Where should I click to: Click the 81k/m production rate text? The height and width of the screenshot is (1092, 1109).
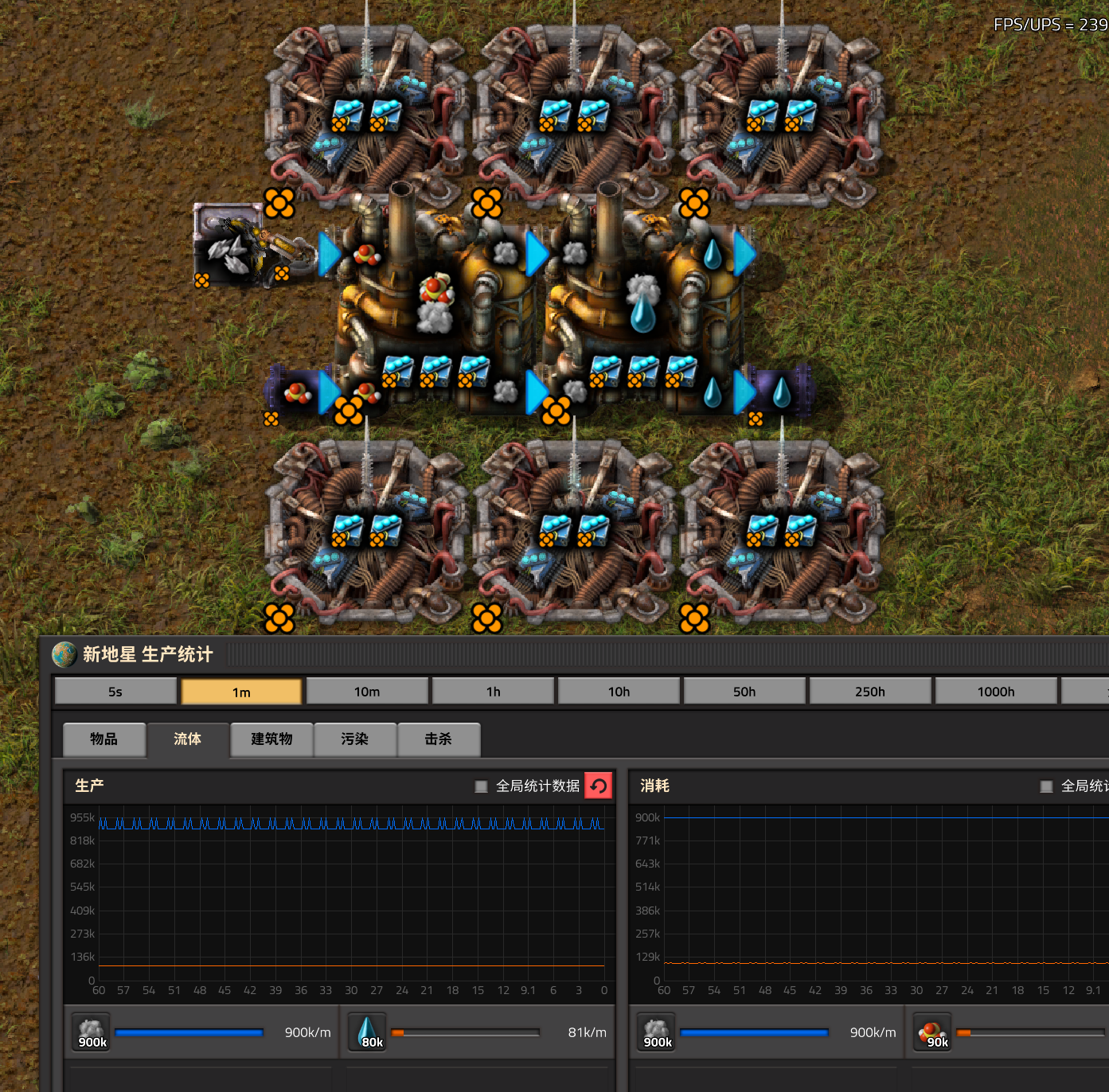[587, 1032]
